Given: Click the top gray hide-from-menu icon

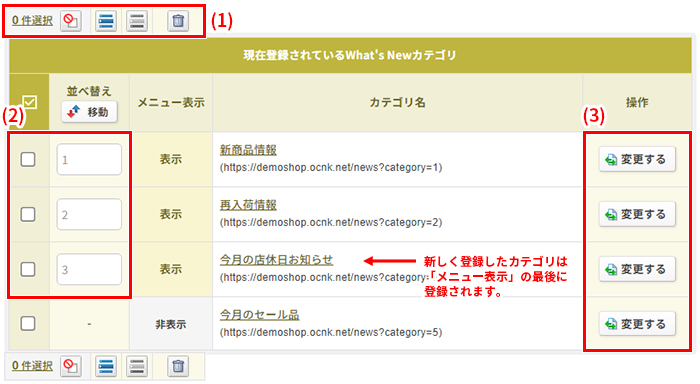Looking at the screenshot, I should coord(137,21).
